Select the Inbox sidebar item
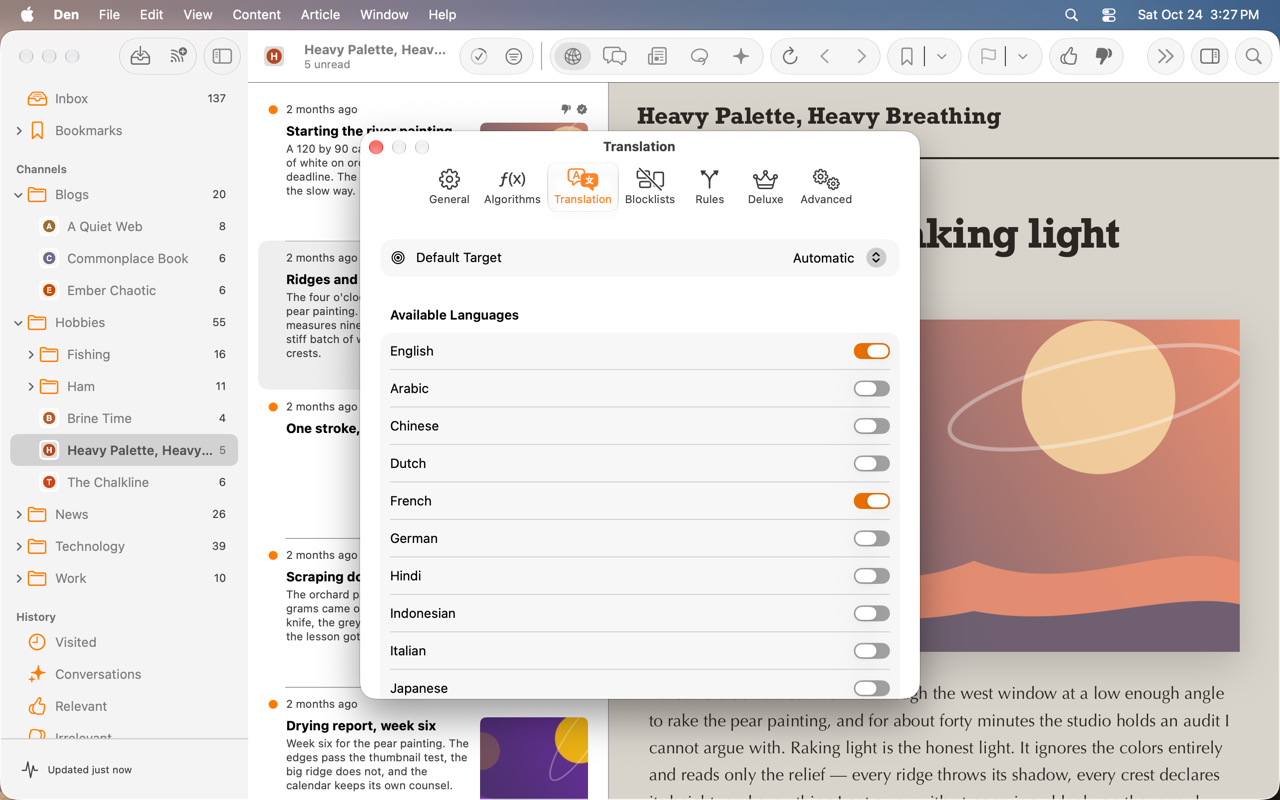This screenshot has height=800, width=1280. click(124, 98)
